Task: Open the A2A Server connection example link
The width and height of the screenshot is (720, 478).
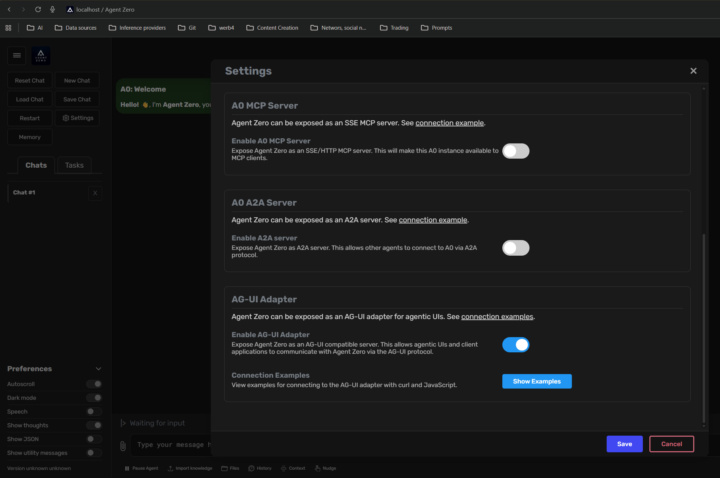Action: pyautogui.click(x=433, y=220)
